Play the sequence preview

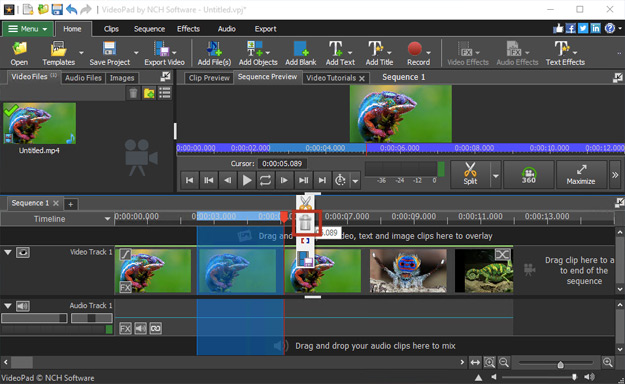[x=247, y=181]
